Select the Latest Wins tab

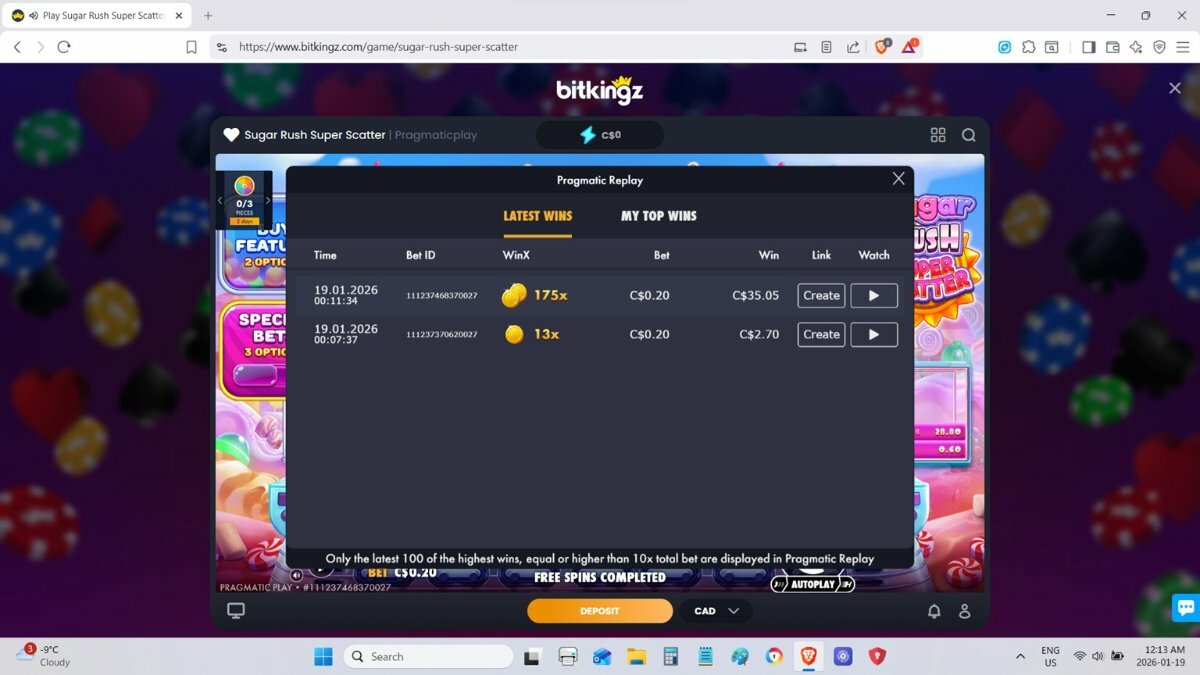537,216
